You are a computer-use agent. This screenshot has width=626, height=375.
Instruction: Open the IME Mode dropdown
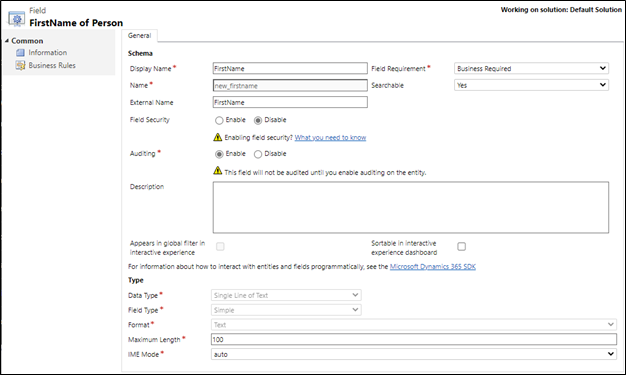414,354
